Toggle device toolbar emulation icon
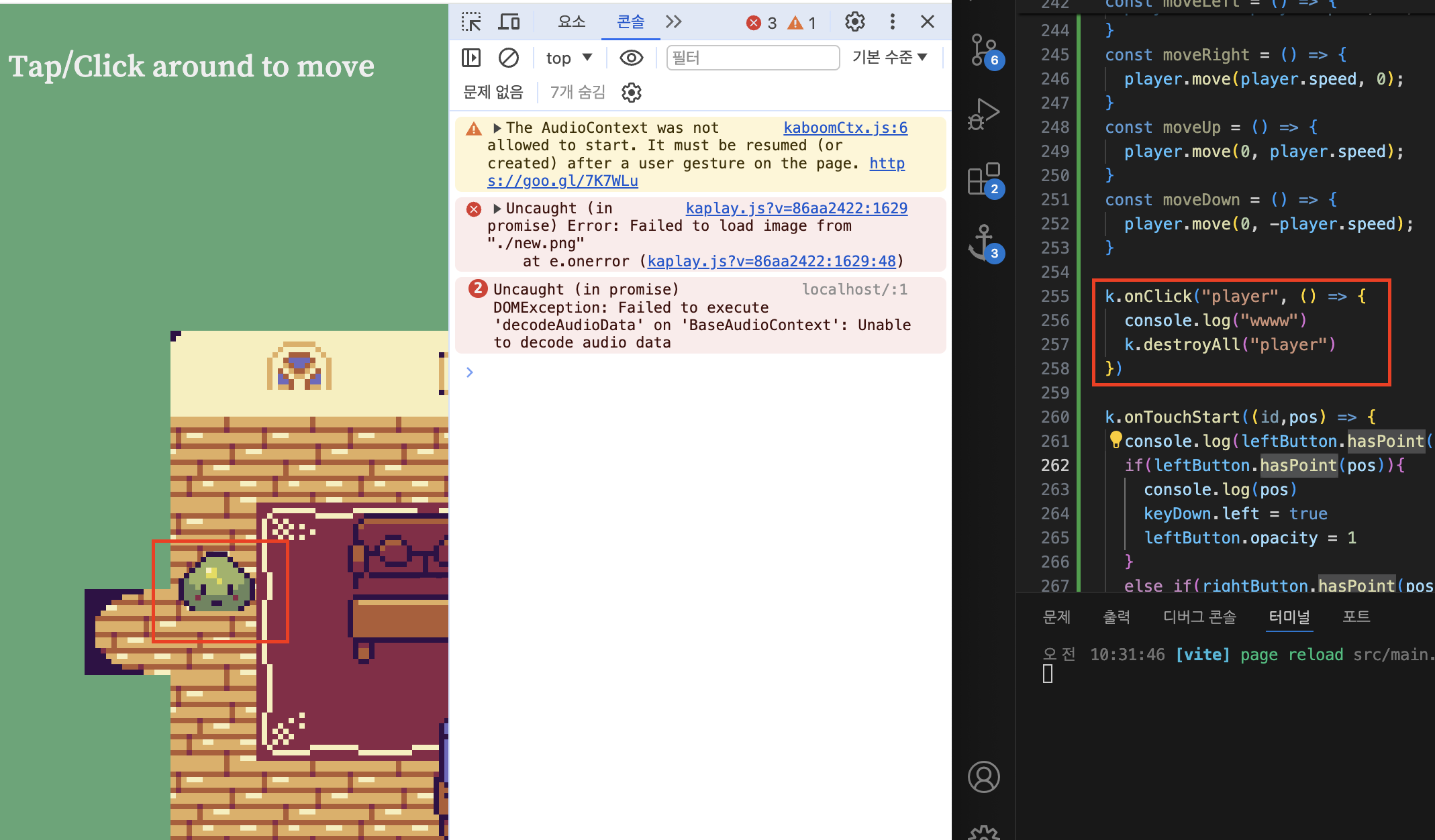Viewport: 1435px width, 840px height. click(x=509, y=22)
